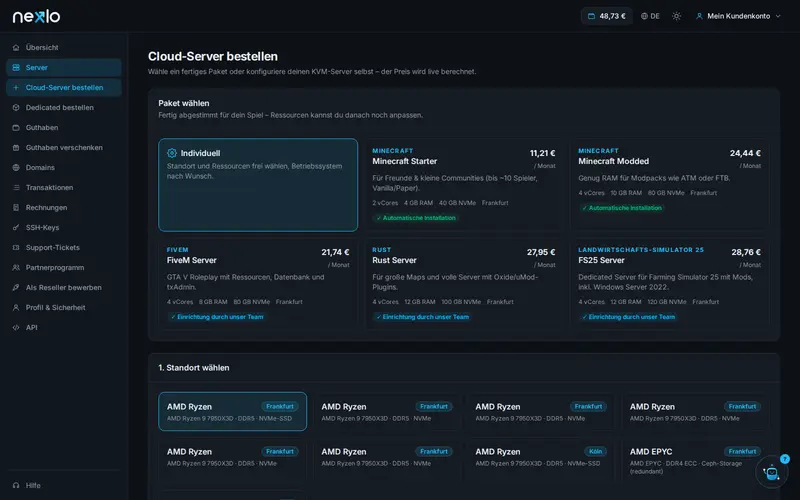Viewport: 800px width, 500px height.
Task: Click the Hilfe headset icon
Action: [x=16, y=485]
